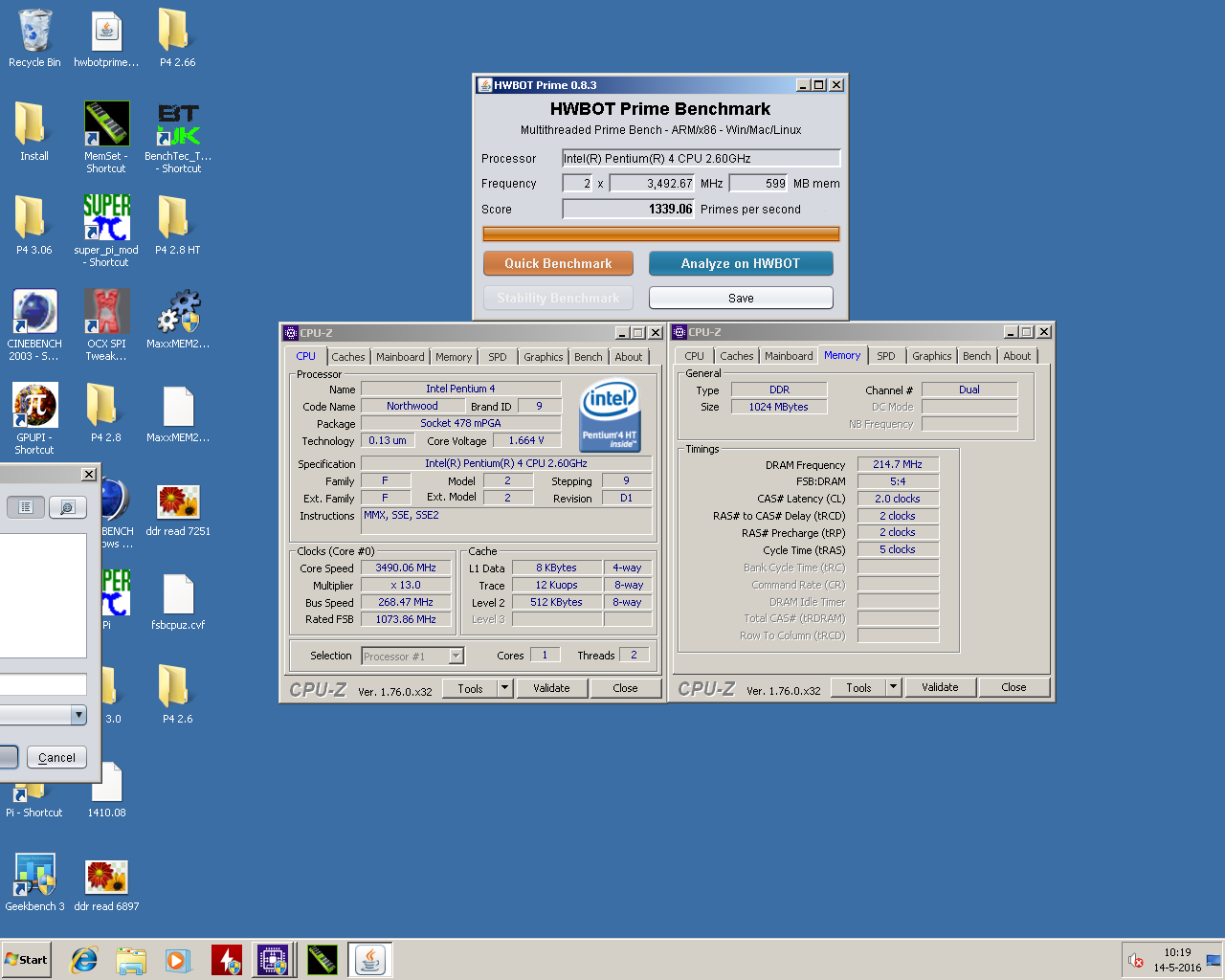1225x980 pixels.
Task: Open SPD tab in right CPU-Z
Action: [x=886, y=356]
